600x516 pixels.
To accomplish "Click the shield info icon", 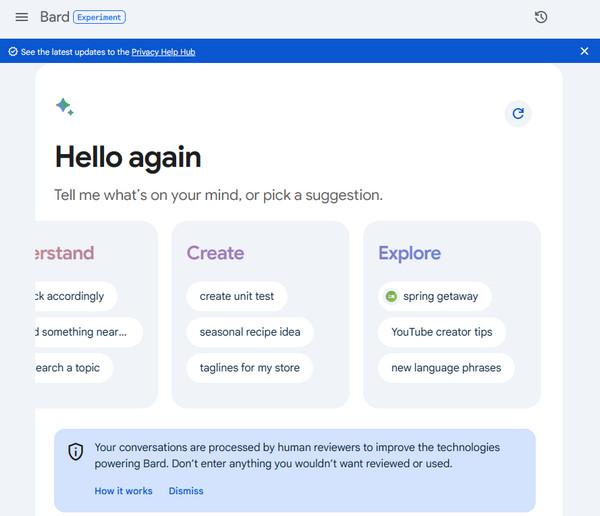I will (76, 452).
